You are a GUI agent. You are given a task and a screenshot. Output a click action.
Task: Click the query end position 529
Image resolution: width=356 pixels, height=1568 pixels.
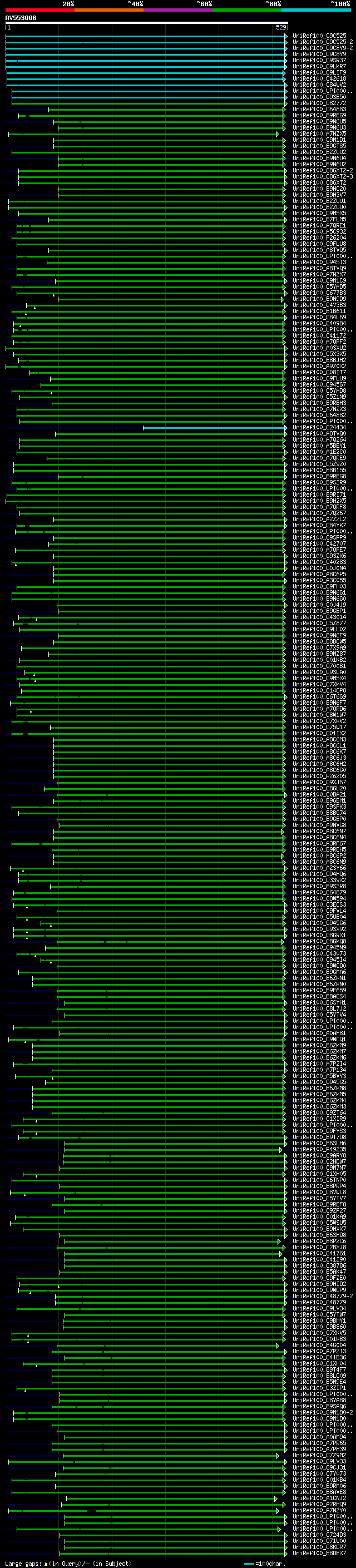pos(280,27)
